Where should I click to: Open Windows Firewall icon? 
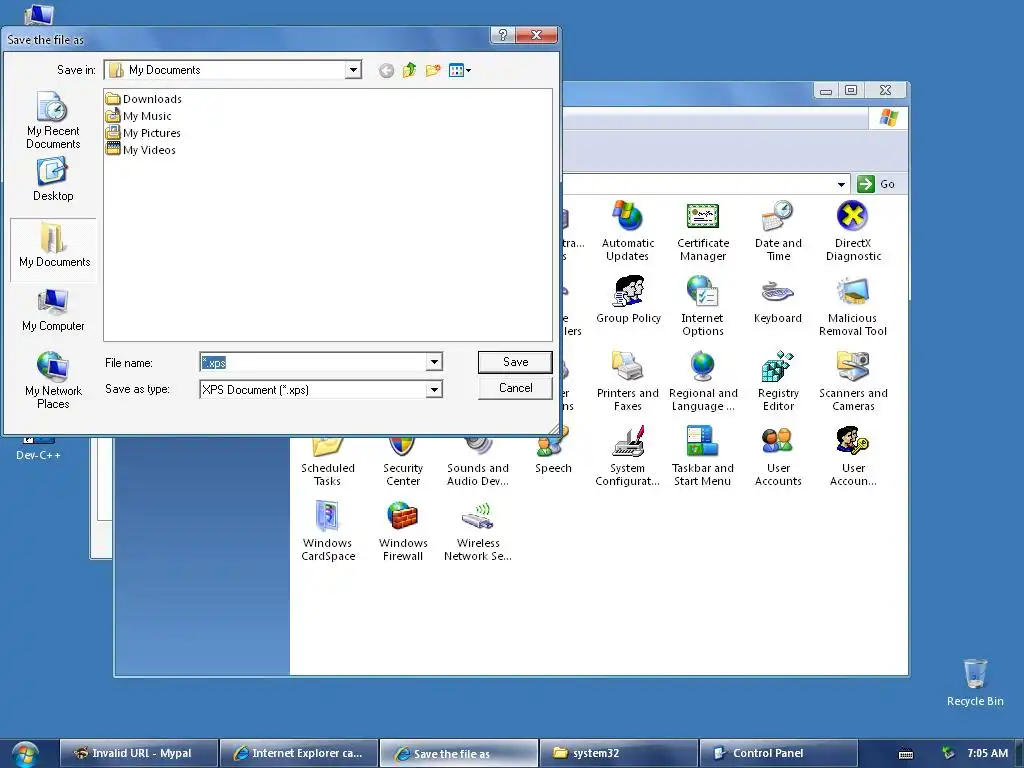(x=403, y=532)
